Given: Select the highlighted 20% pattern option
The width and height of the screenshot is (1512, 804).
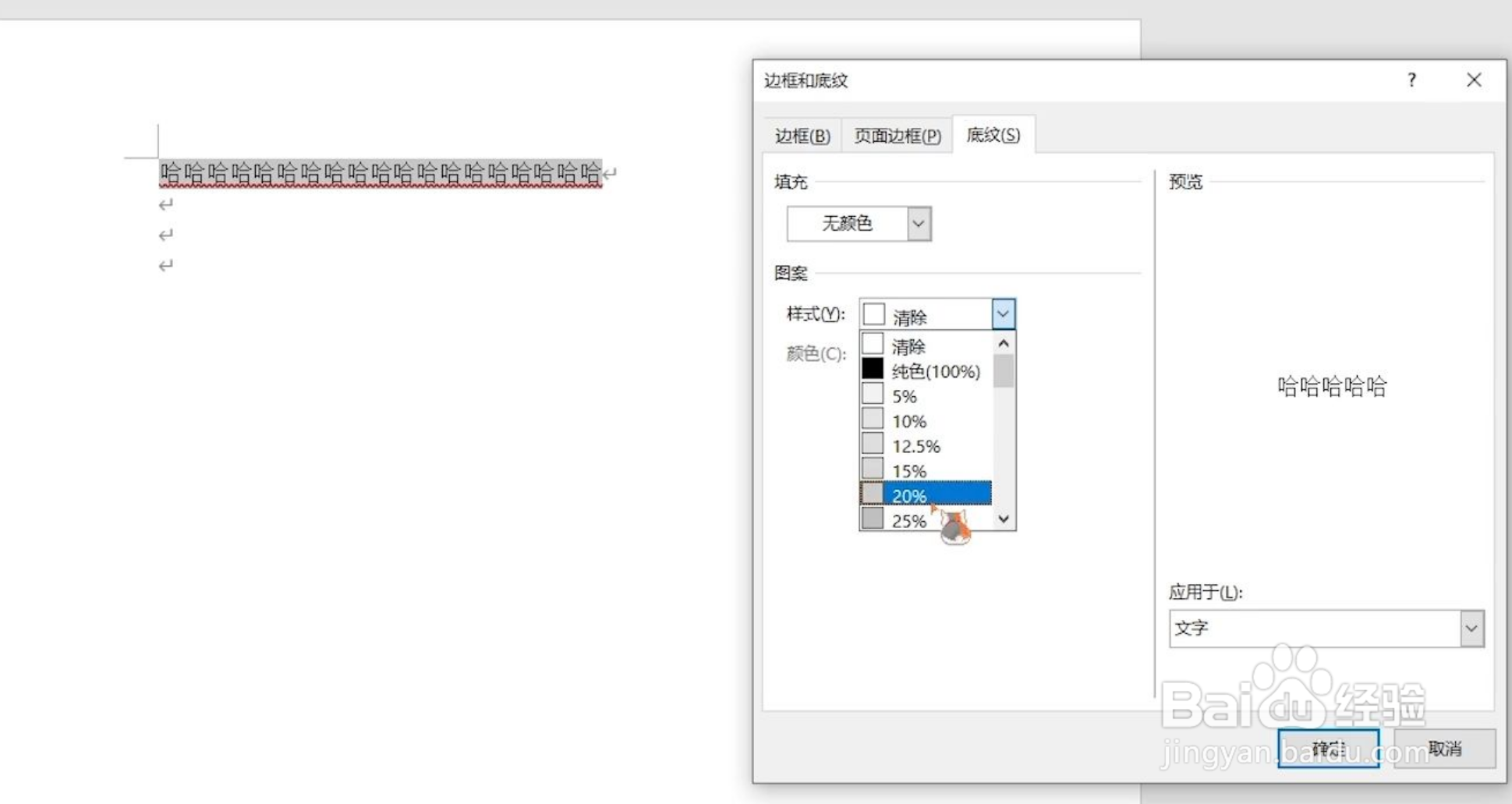Looking at the screenshot, I should 926,494.
